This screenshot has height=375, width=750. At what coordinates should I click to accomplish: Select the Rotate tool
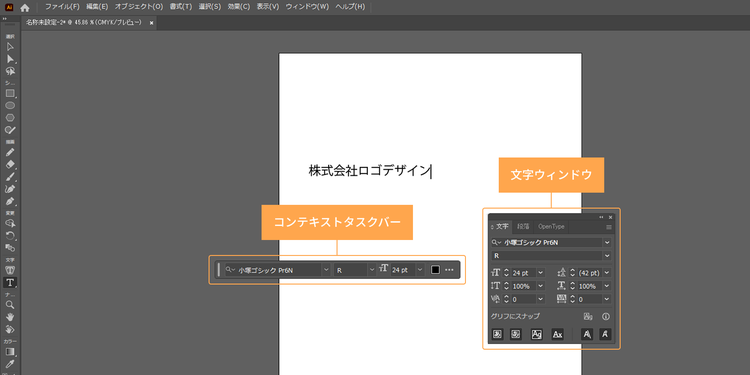[10, 235]
